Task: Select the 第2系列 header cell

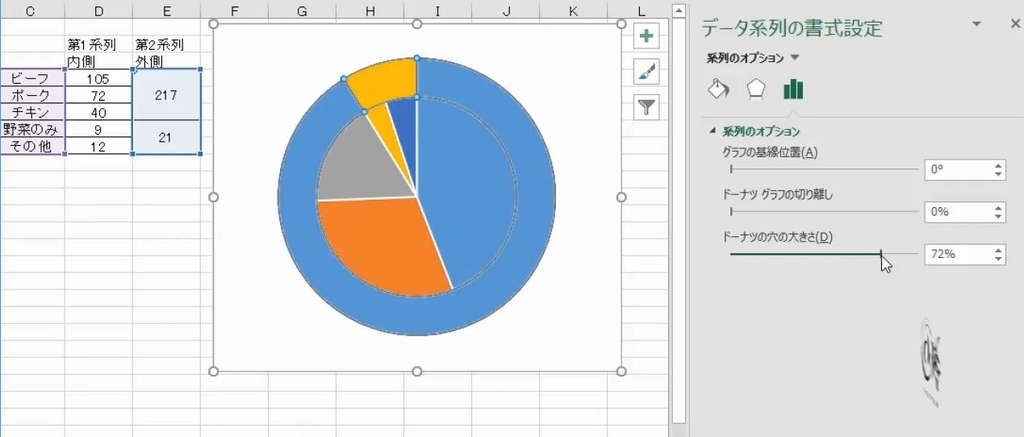Action: [167, 44]
